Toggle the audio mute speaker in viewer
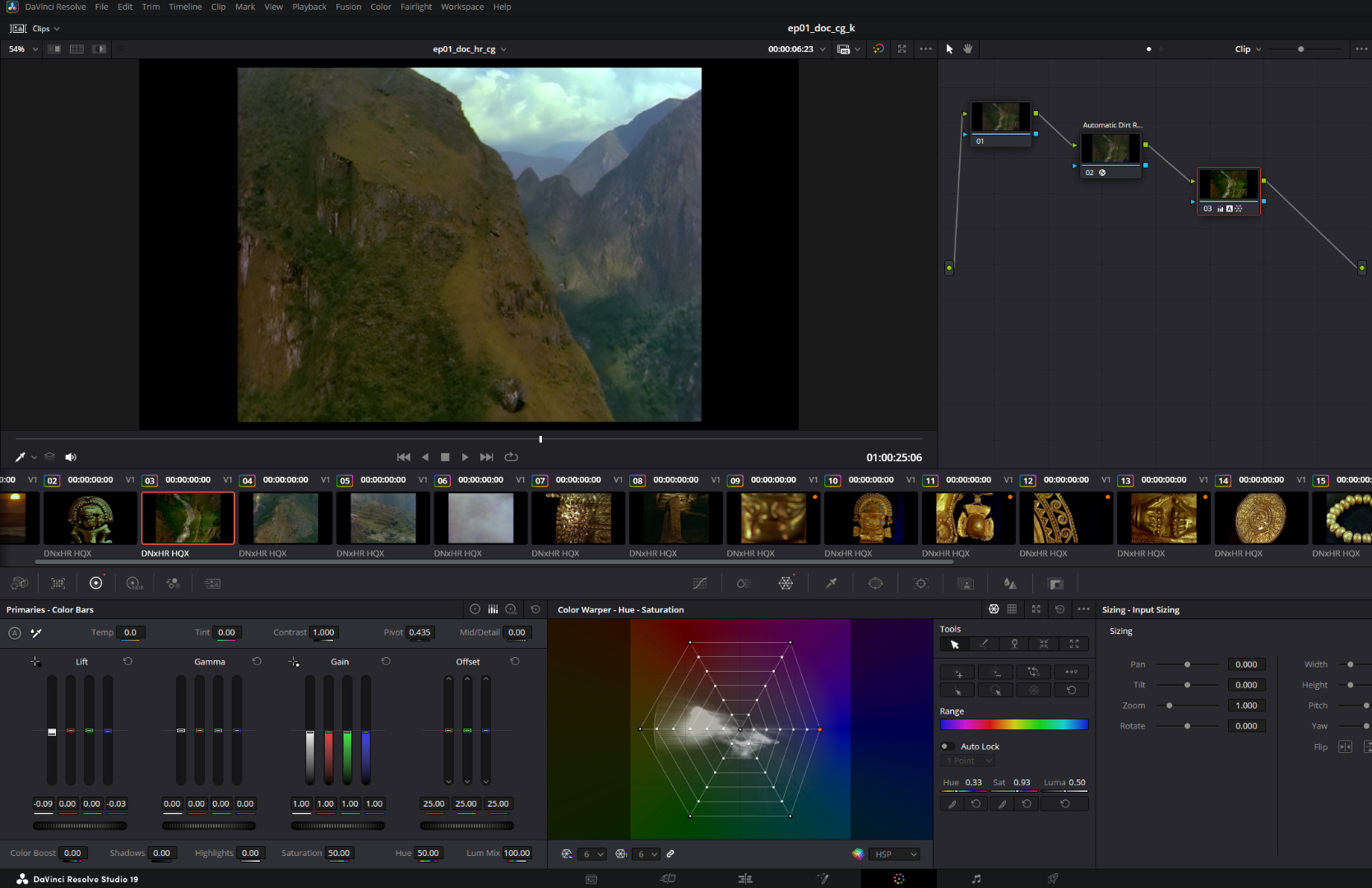1372x888 pixels. click(x=71, y=457)
